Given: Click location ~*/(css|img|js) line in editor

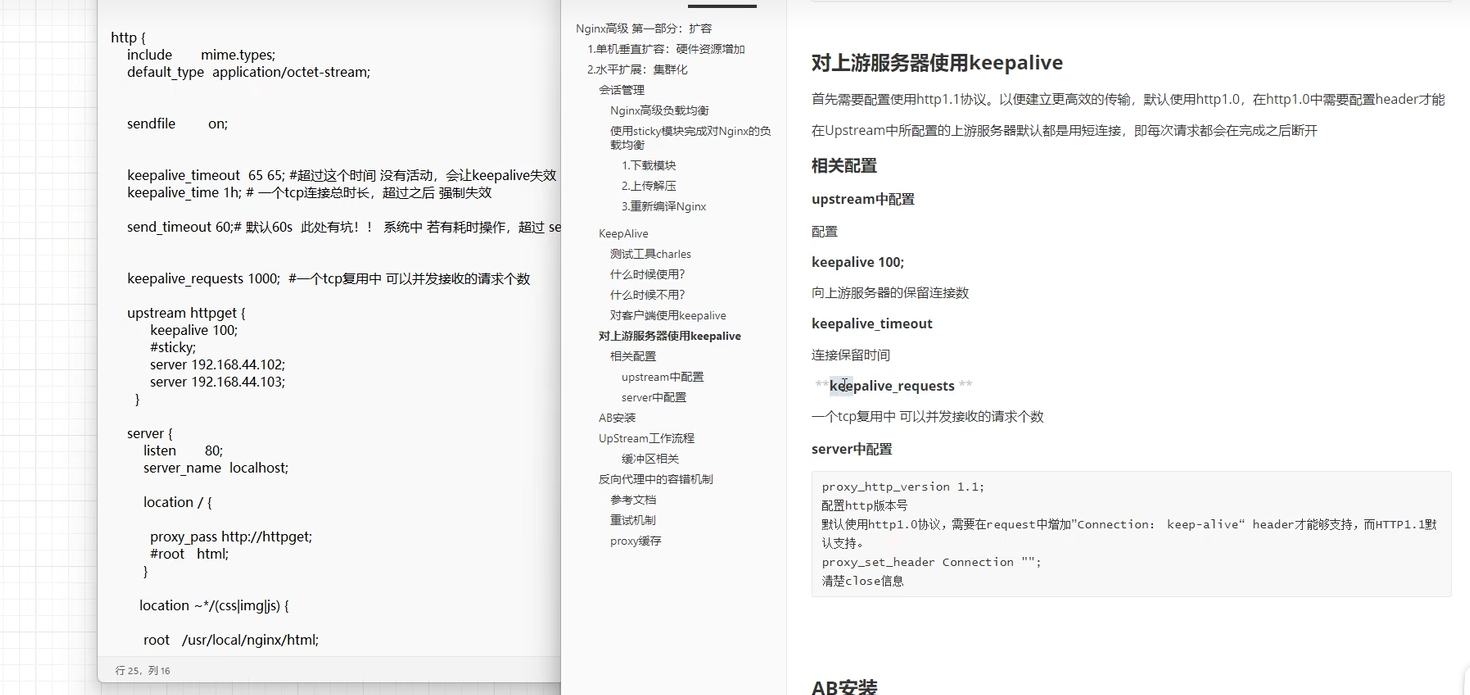Looking at the screenshot, I should (x=214, y=605).
